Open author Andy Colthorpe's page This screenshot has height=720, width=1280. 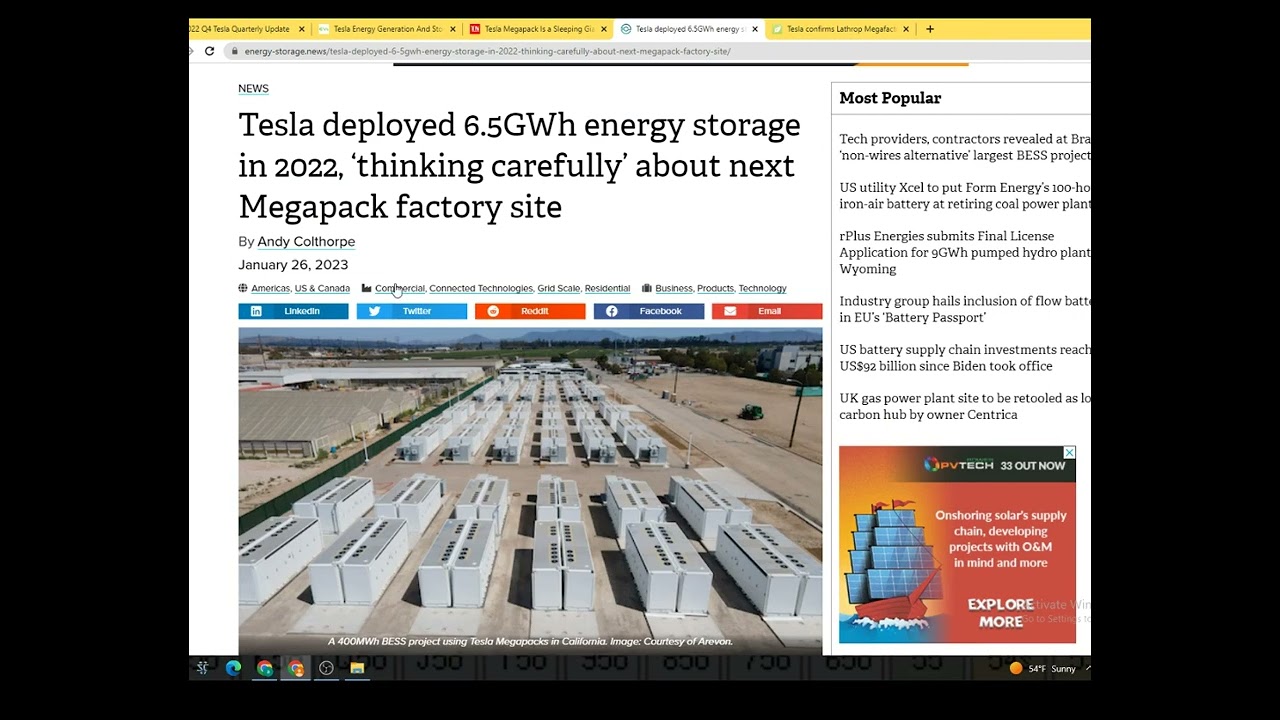[306, 242]
